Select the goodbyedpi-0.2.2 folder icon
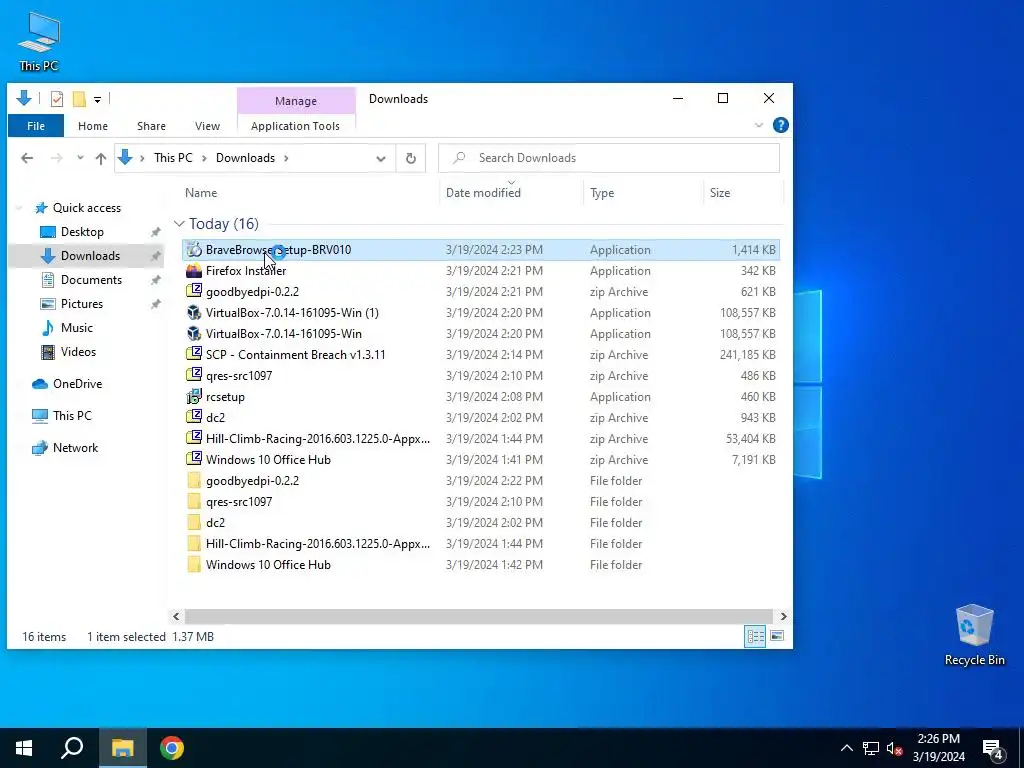The height and width of the screenshot is (768, 1024). point(194,481)
